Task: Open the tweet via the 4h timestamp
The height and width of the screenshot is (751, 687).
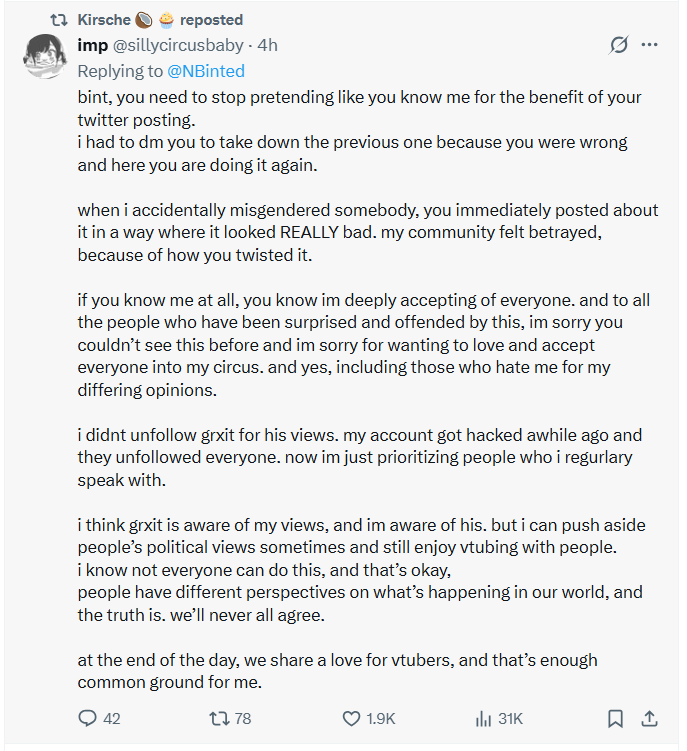Action: pyautogui.click(x=267, y=46)
